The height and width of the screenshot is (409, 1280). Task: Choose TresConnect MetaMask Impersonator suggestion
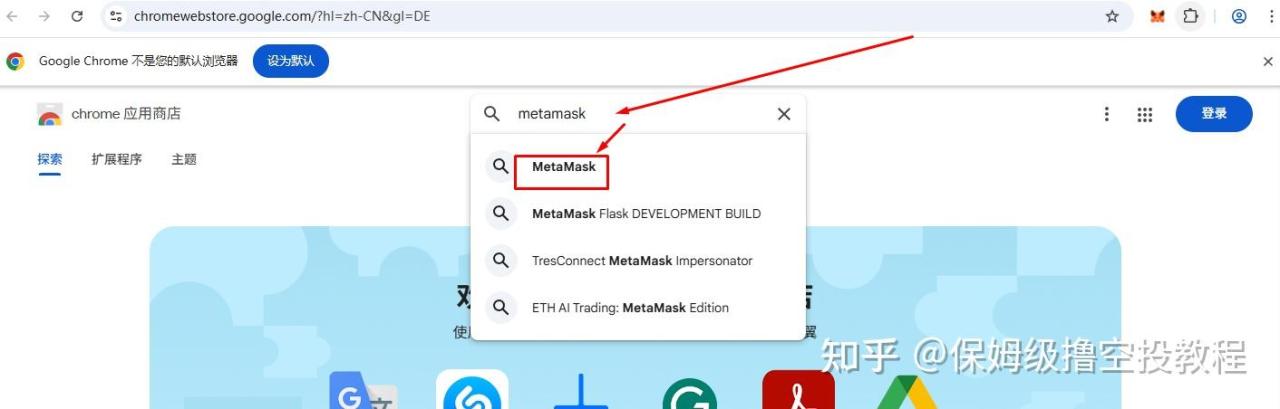[638, 260]
